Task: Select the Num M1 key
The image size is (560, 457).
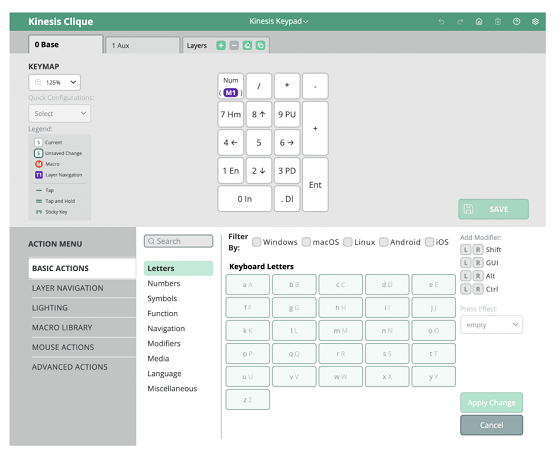Action: pyautogui.click(x=231, y=86)
